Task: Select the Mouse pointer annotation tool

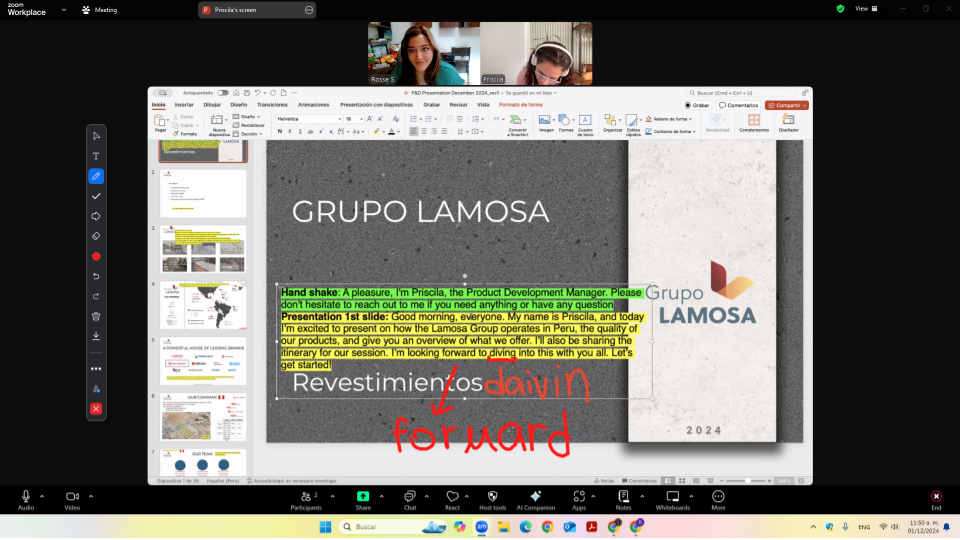Action: 96,136
